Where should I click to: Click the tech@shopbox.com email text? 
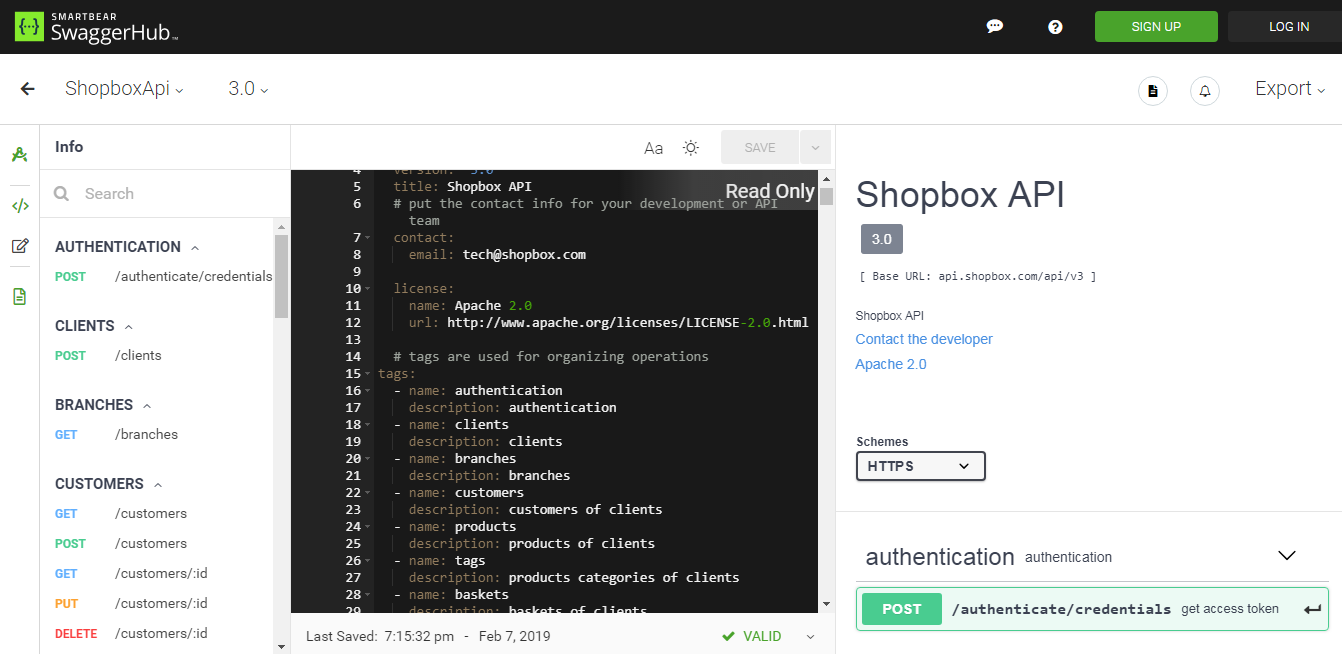[x=524, y=255]
